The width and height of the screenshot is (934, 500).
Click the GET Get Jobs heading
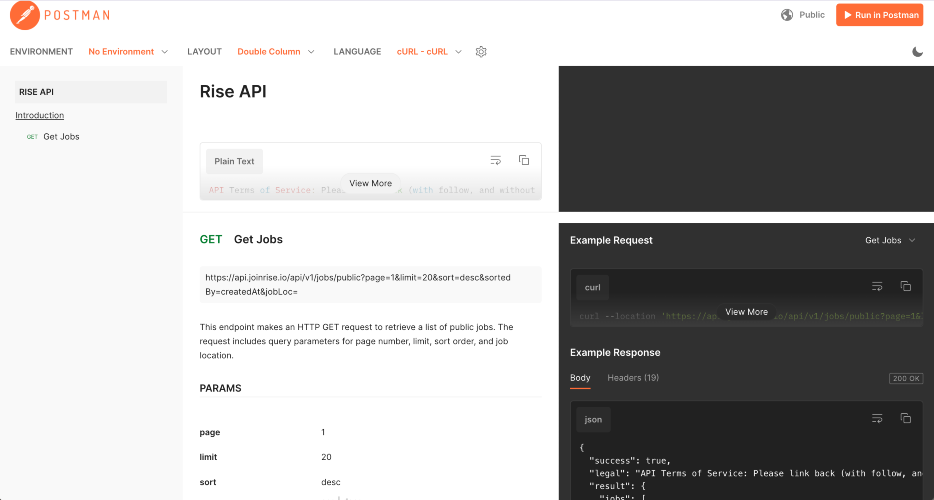coord(241,240)
